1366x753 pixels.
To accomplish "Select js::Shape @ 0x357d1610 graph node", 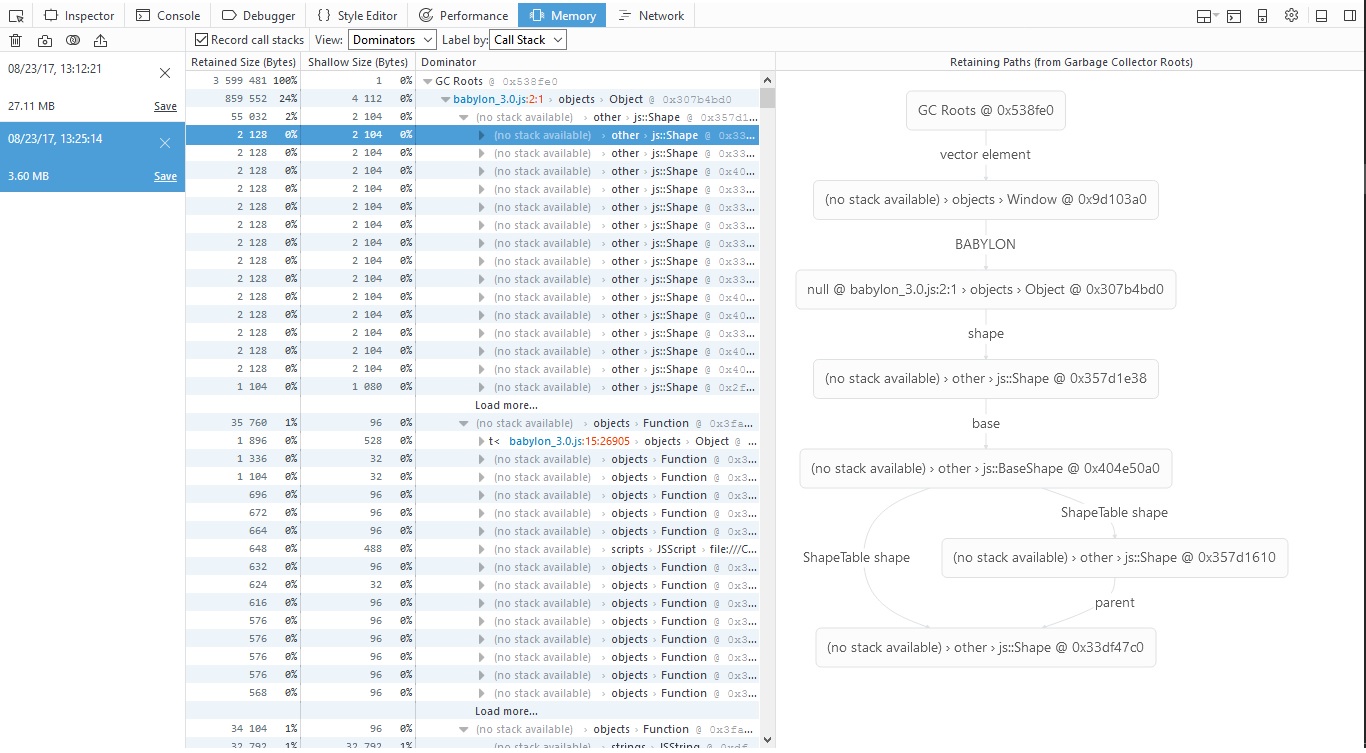I will click(1115, 558).
